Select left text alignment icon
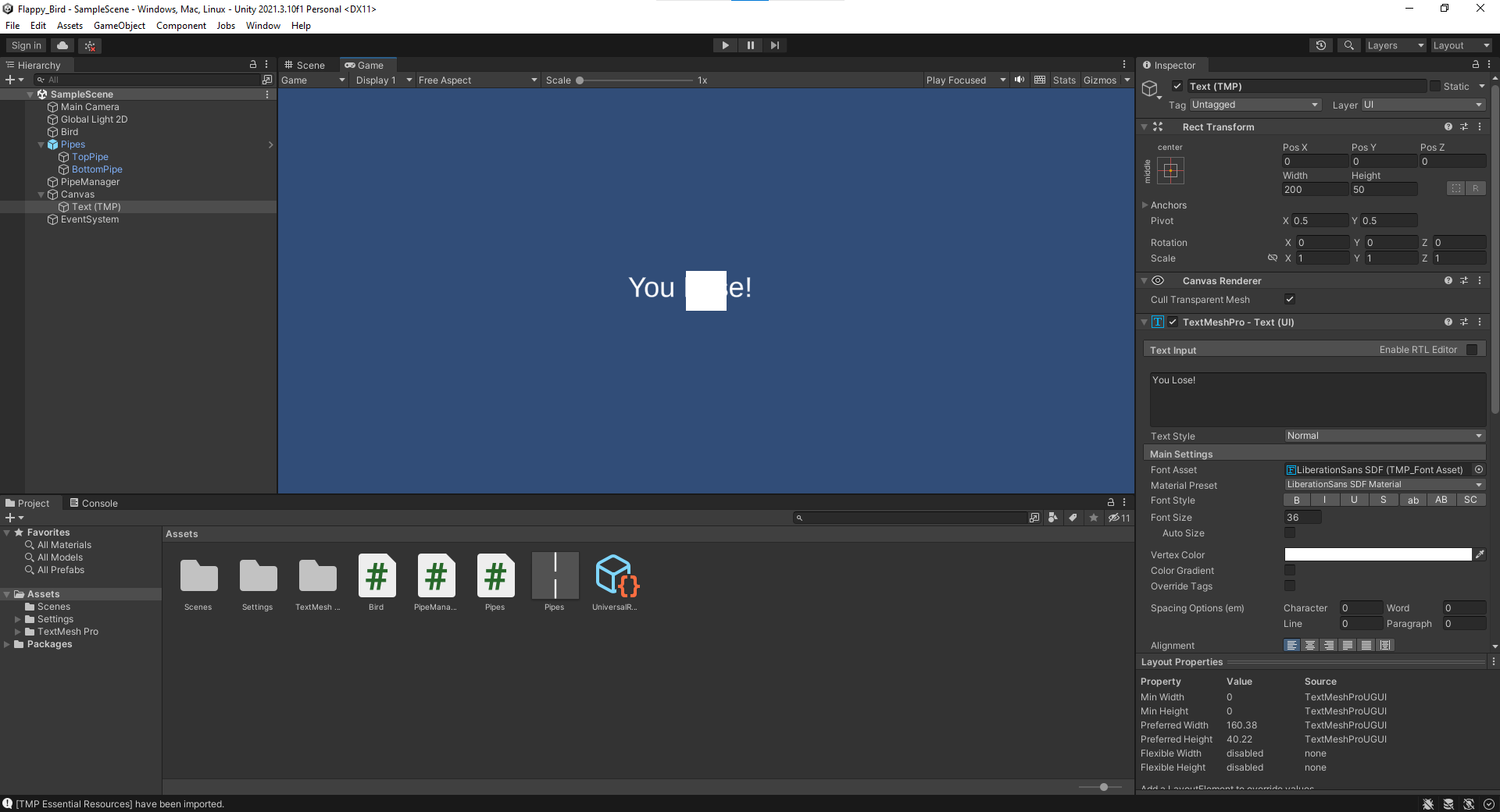The height and width of the screenshot is (812, 1500). coord(1292,645)
